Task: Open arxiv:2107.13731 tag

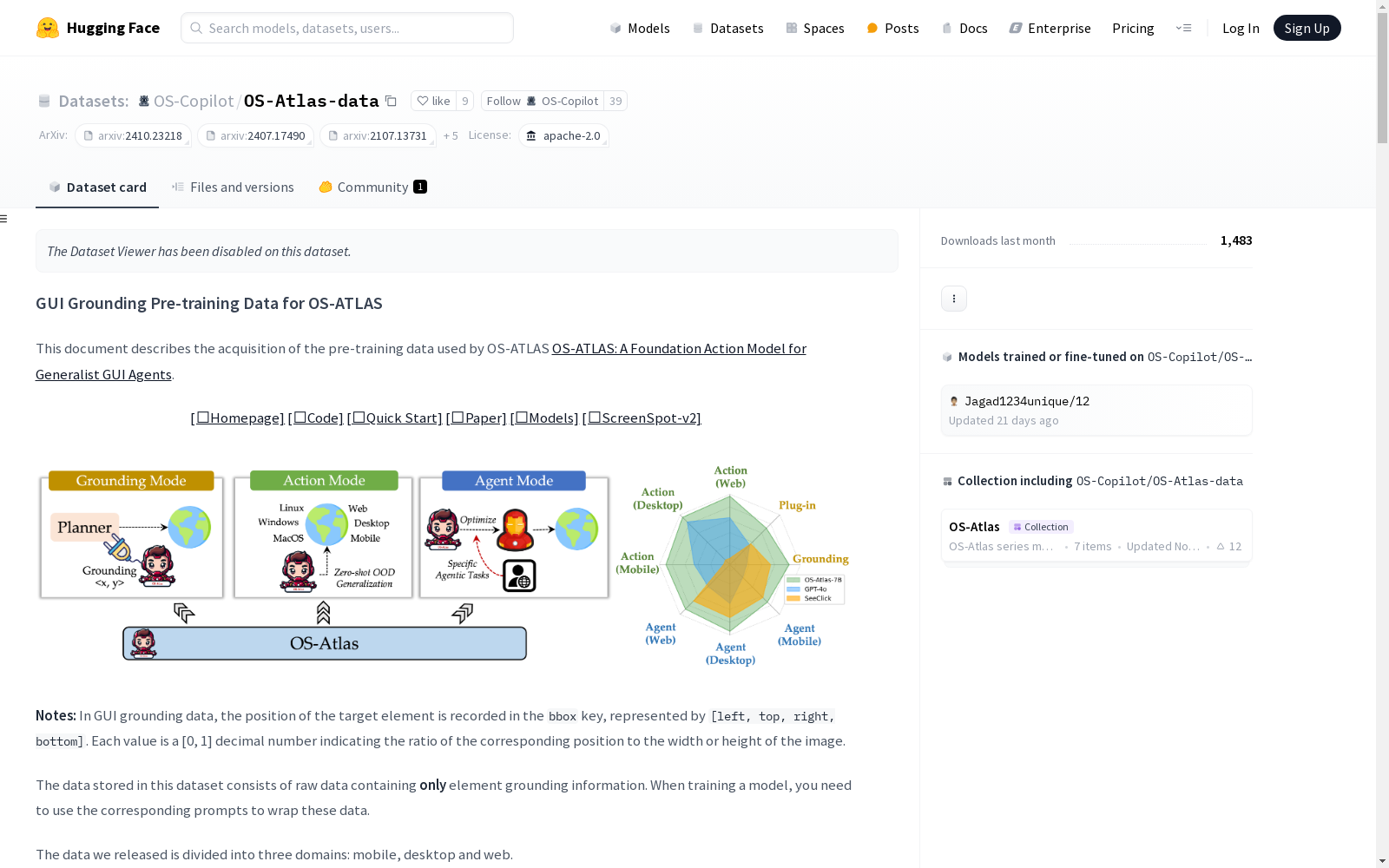Action: click(378, 136)
